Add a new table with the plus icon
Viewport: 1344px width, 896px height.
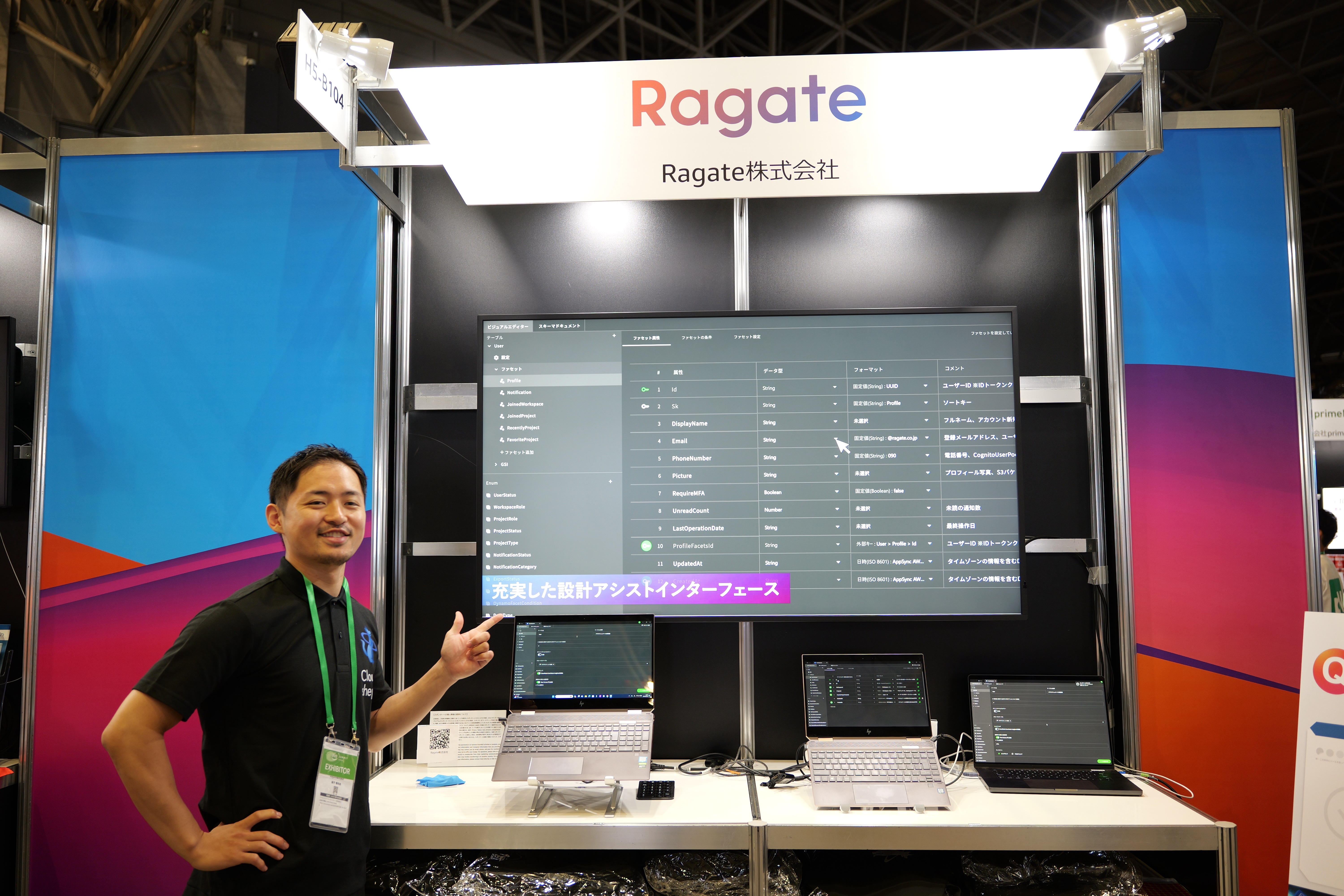click(614, 335)
